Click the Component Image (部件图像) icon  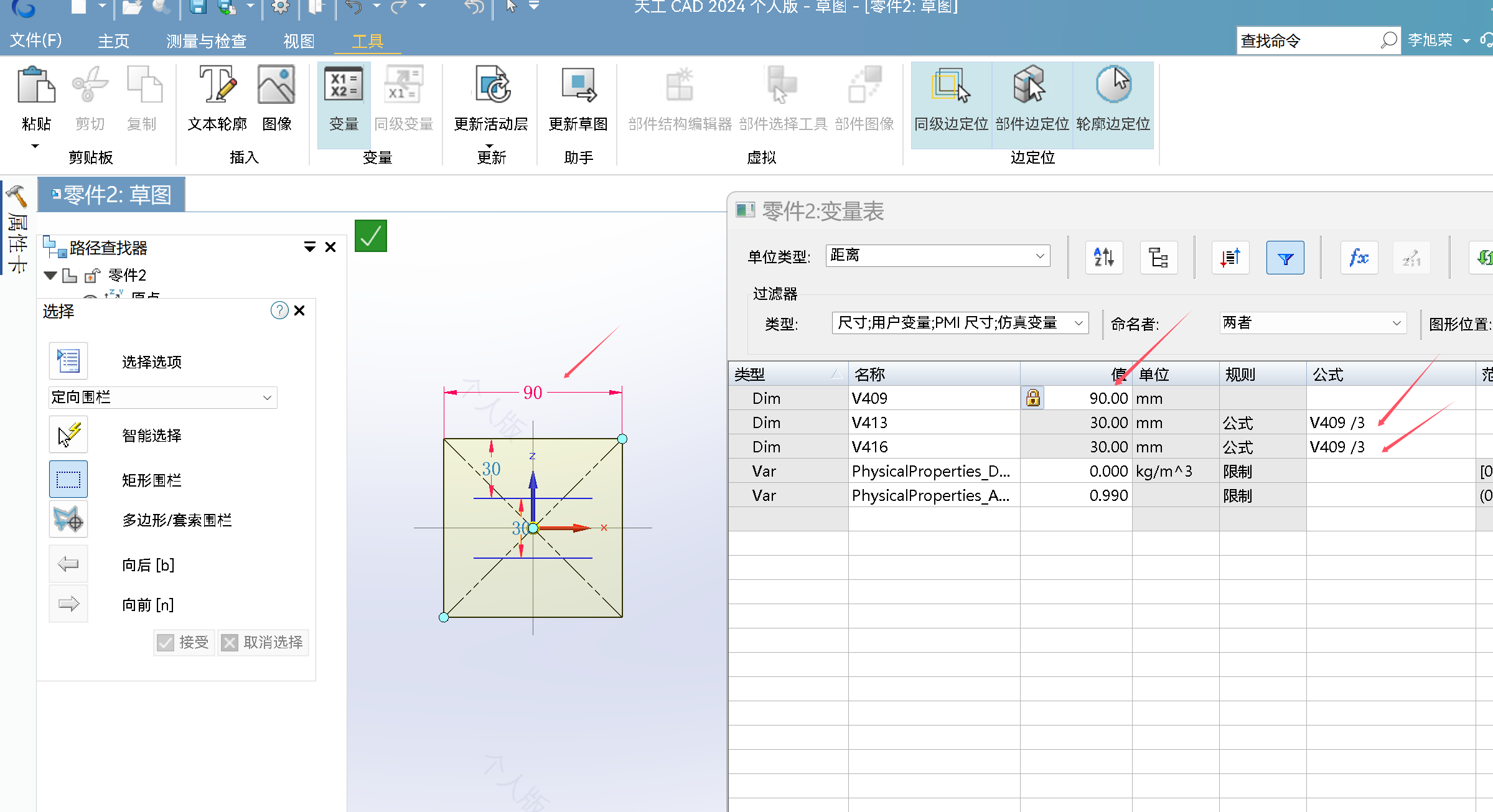pyautogui.click(x=865, y=85)
